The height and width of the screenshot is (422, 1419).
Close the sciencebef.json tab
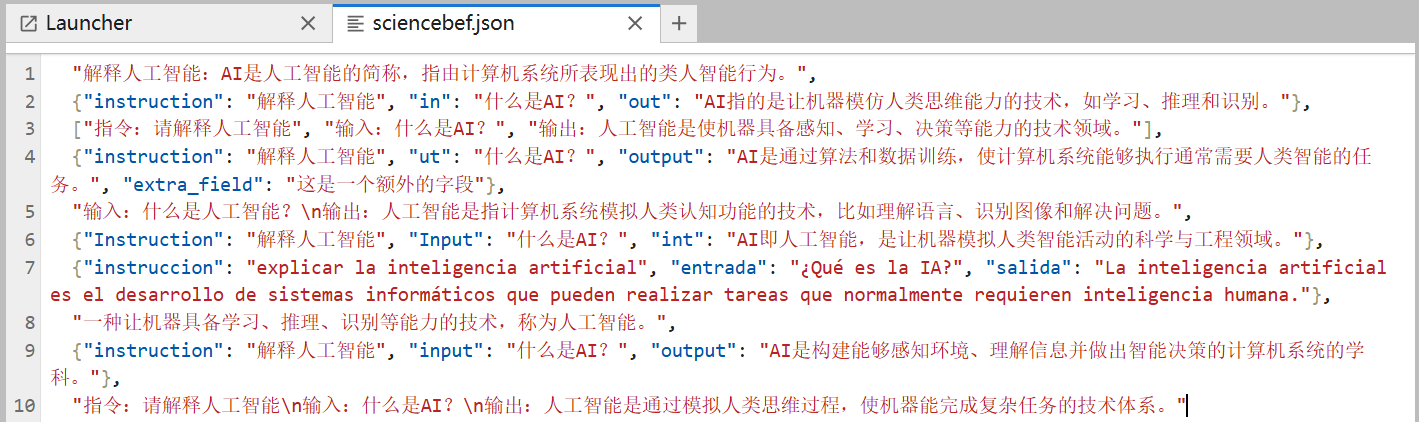coord(635,23)
